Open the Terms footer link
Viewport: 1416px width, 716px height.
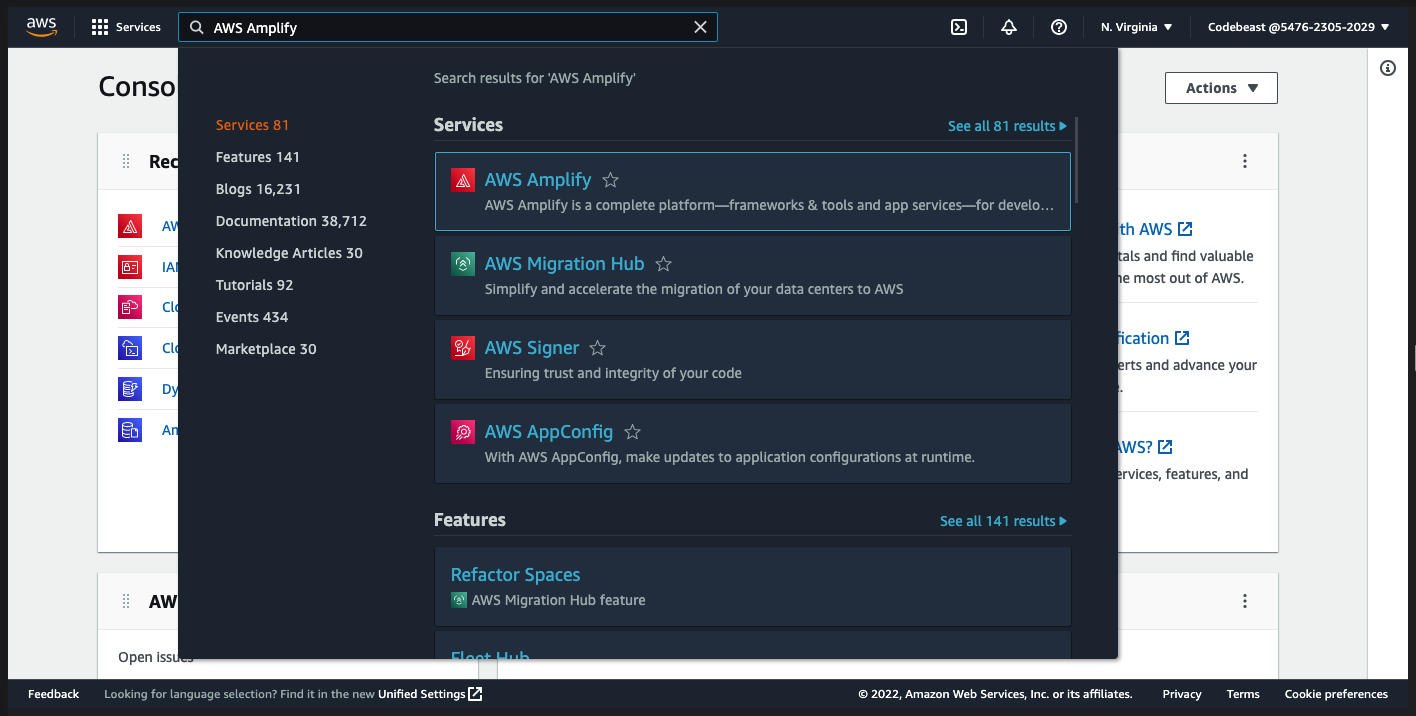[1243, 694]
